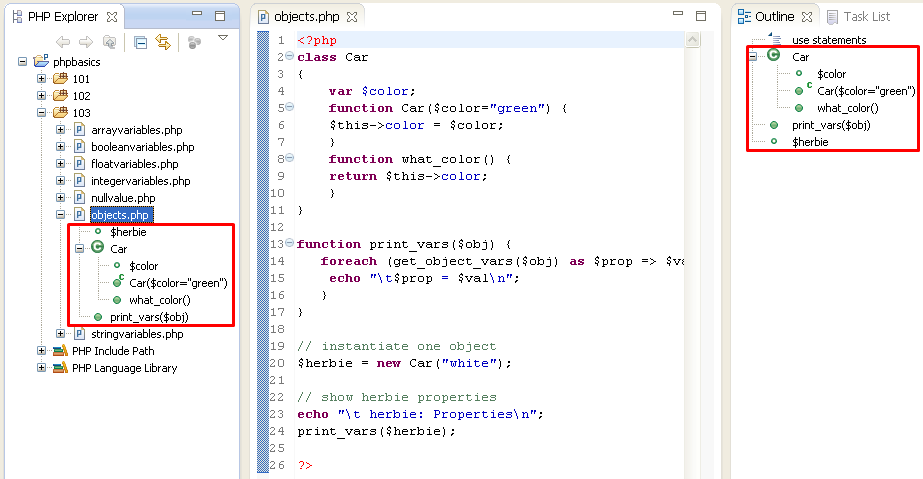Close the Outline view tab
The image size is (923, 479).
(x=807, y=17)
